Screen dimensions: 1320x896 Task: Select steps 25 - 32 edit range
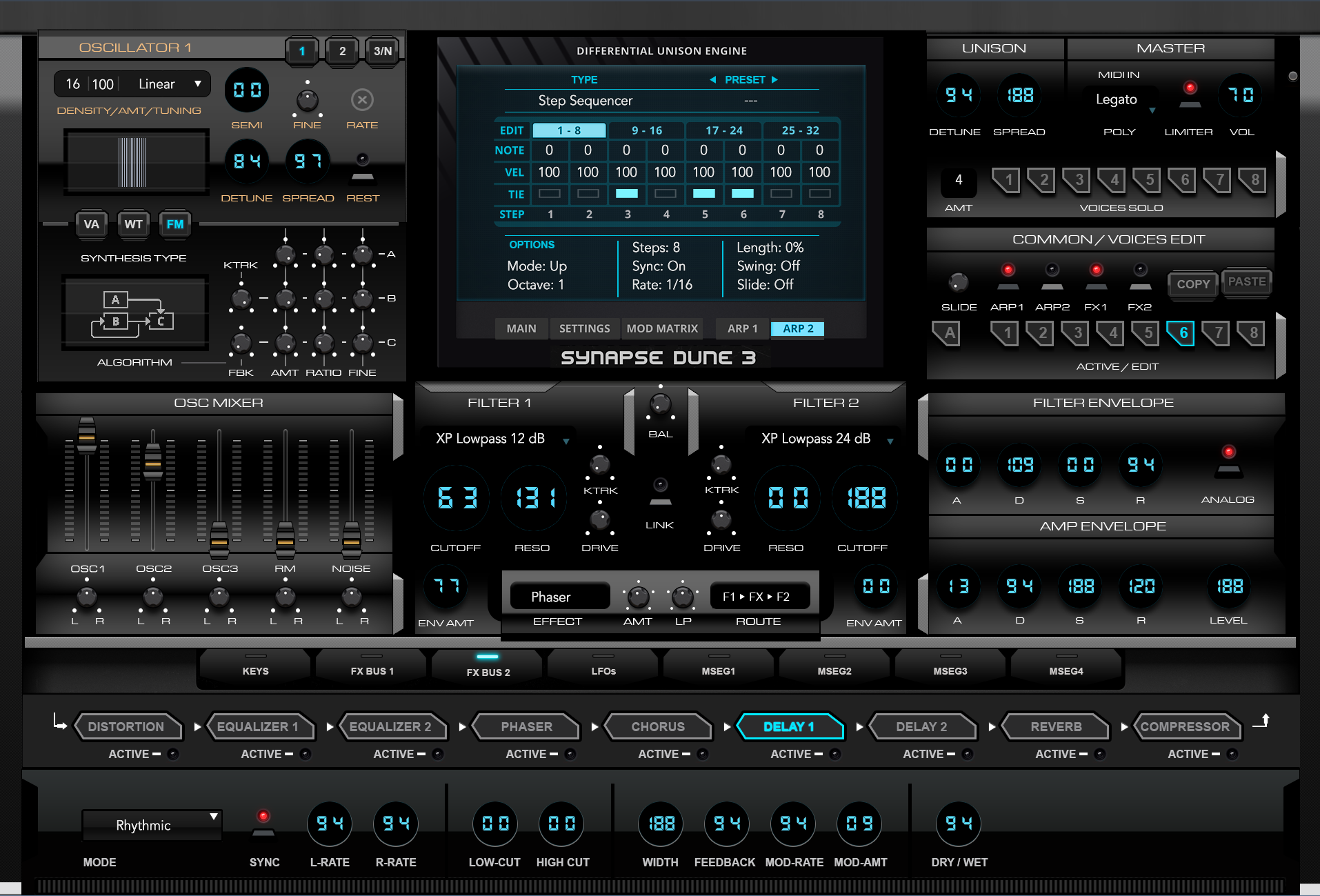(801, 130)
